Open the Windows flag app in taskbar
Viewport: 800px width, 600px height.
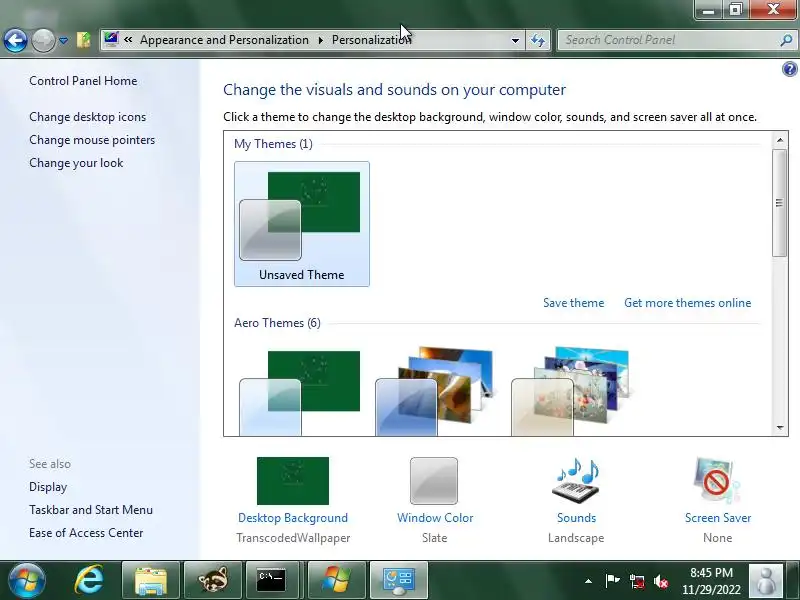point(337,580)
